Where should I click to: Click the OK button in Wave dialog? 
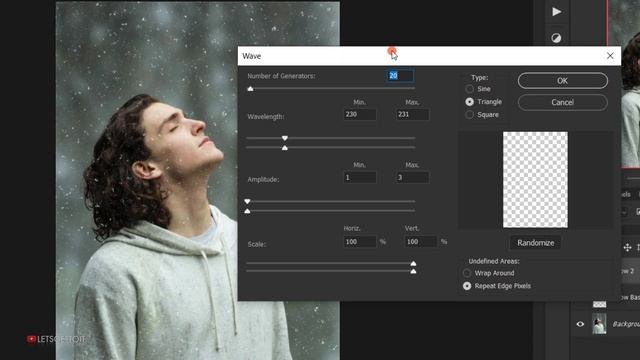(x=562, y=81)
